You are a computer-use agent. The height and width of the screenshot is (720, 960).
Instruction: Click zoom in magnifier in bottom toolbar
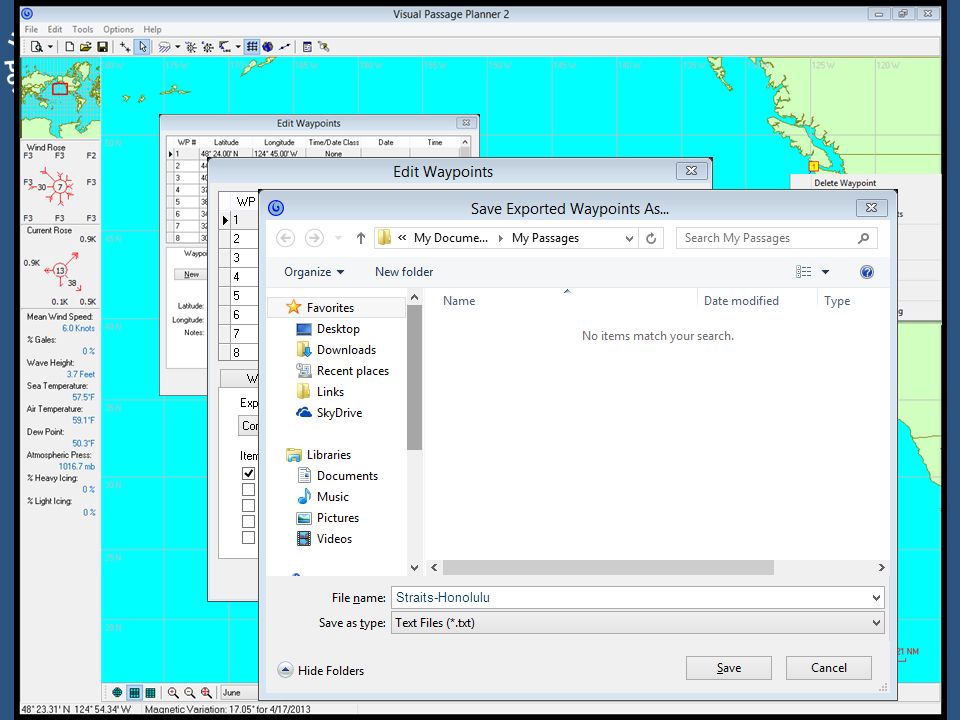coord(173,692)
